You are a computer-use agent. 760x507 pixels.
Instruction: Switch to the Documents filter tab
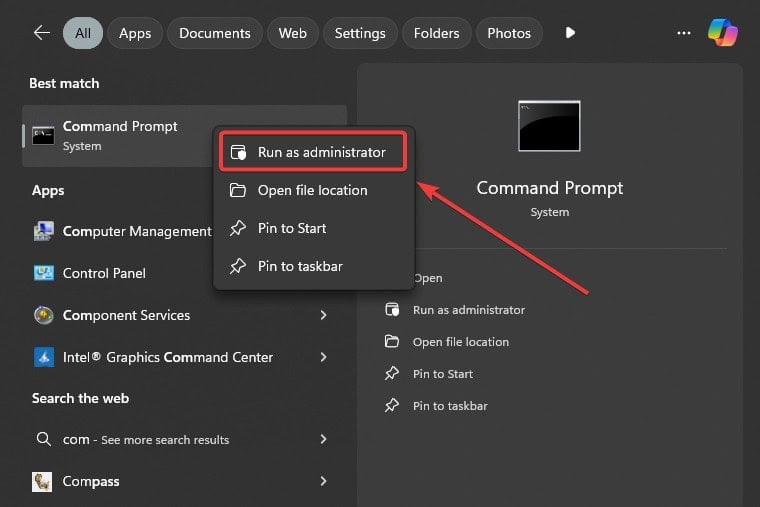coord(215,33)
